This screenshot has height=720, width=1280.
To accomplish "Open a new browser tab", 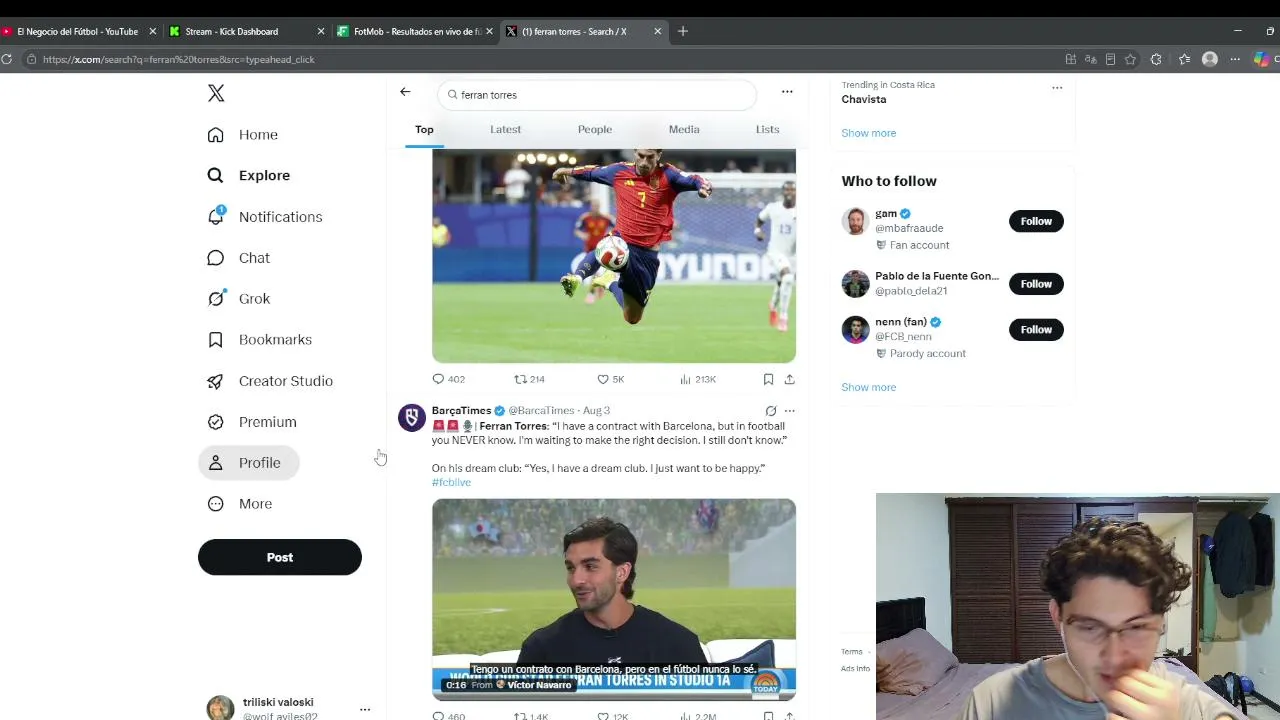I will point(683,31).
